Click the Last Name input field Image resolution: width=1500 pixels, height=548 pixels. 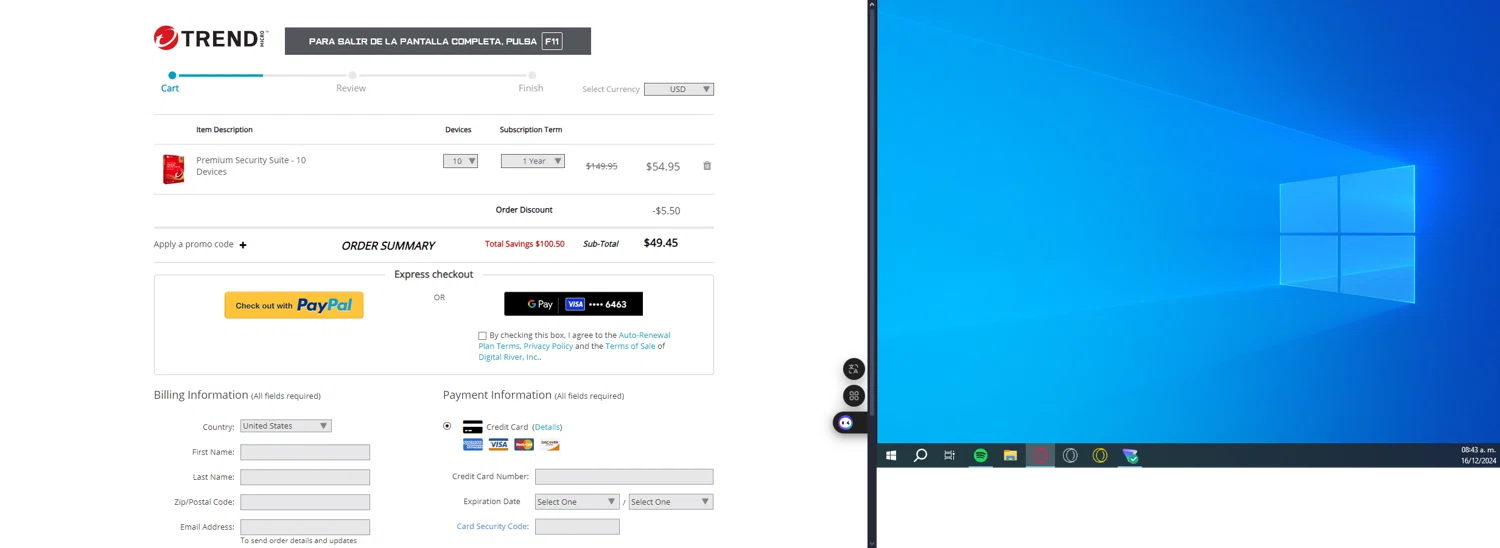[305, 477]
